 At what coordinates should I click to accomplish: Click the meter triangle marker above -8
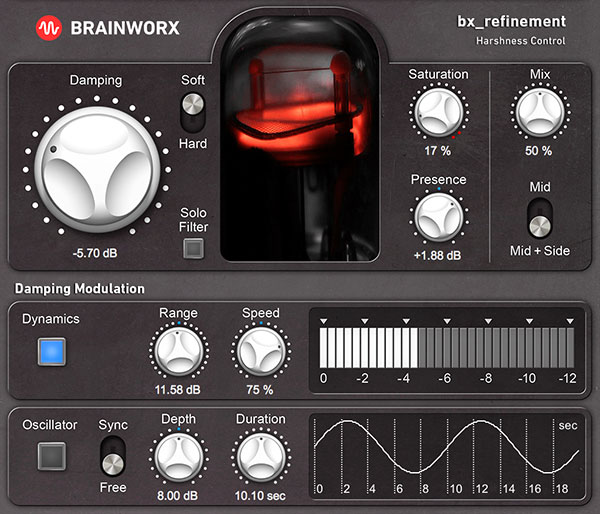click(x=488, y=321)
